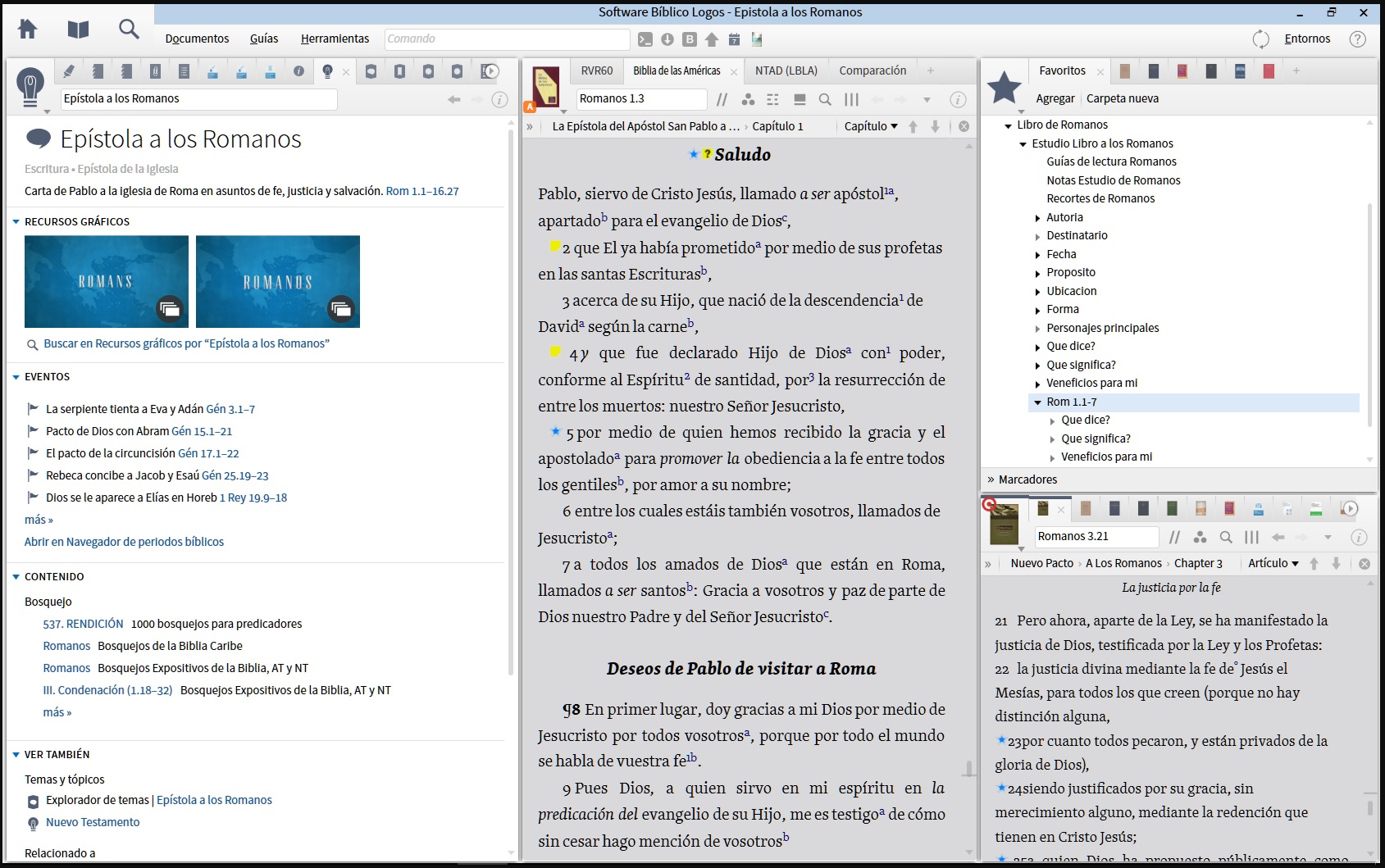
Task: Open the Rom 1.1–16.27 reference link
Action: (x=422, y=191)
